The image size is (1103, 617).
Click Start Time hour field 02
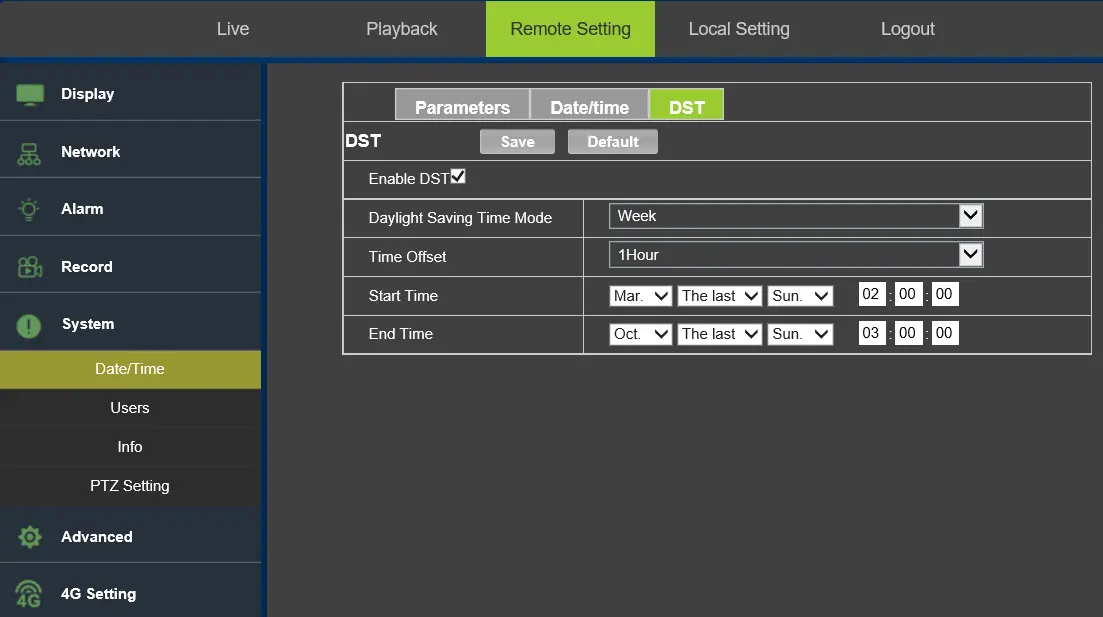[x=871, y=294]
